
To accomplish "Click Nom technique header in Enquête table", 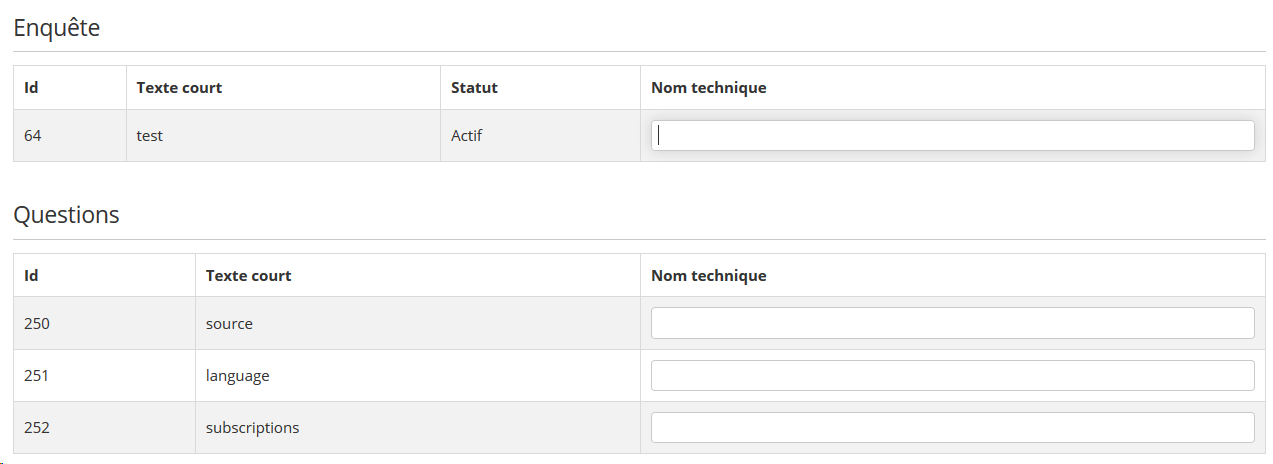I will click(708, 88).
